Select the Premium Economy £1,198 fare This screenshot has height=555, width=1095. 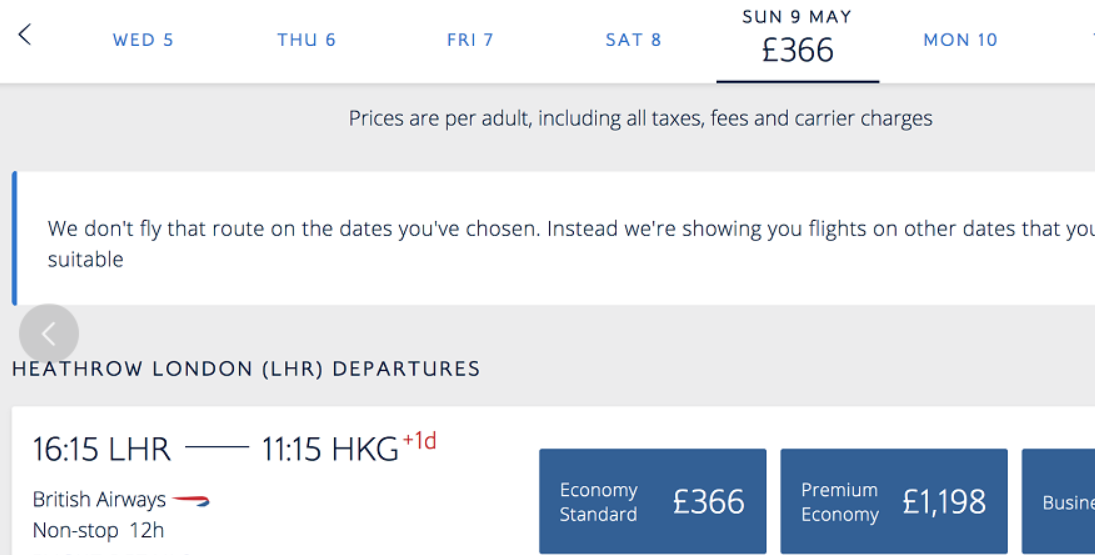pyautogui.click(x=894, y=501)
